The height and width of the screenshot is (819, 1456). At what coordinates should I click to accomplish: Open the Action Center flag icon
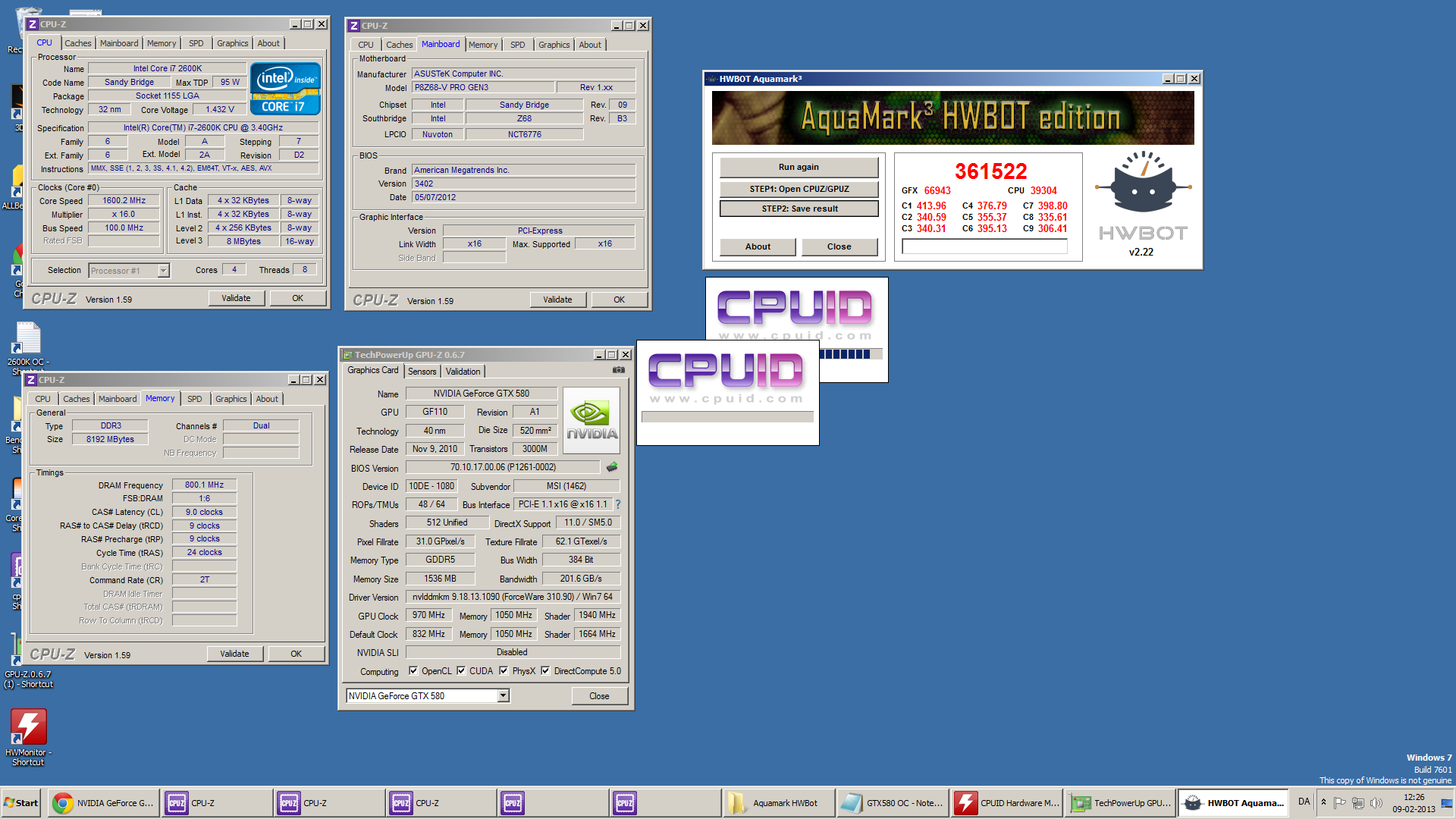click(x=1339, y=802)
